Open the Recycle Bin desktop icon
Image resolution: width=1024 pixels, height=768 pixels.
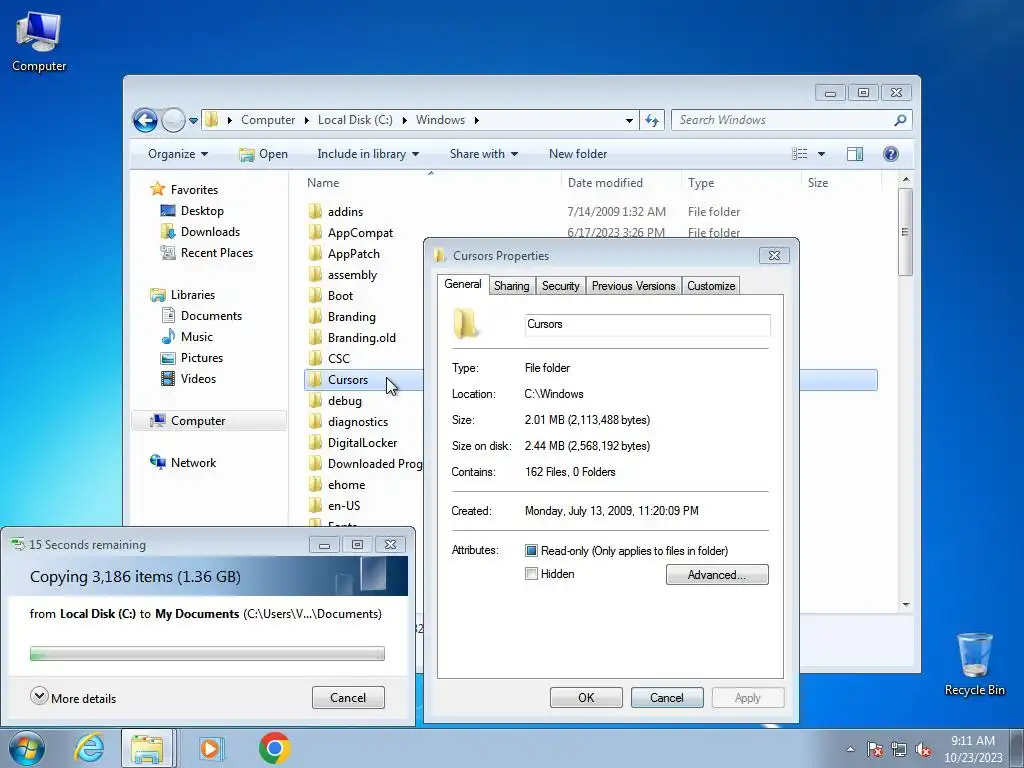click(974, 664)
